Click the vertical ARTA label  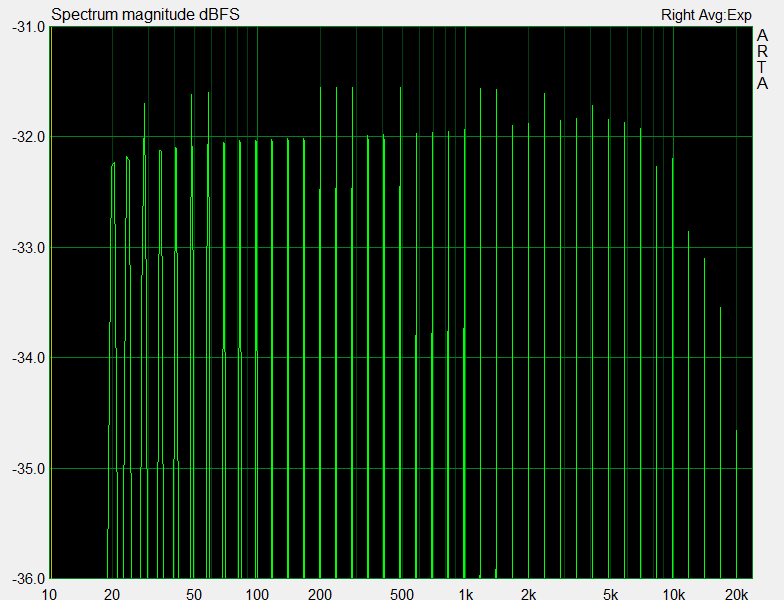pos(762,60)
